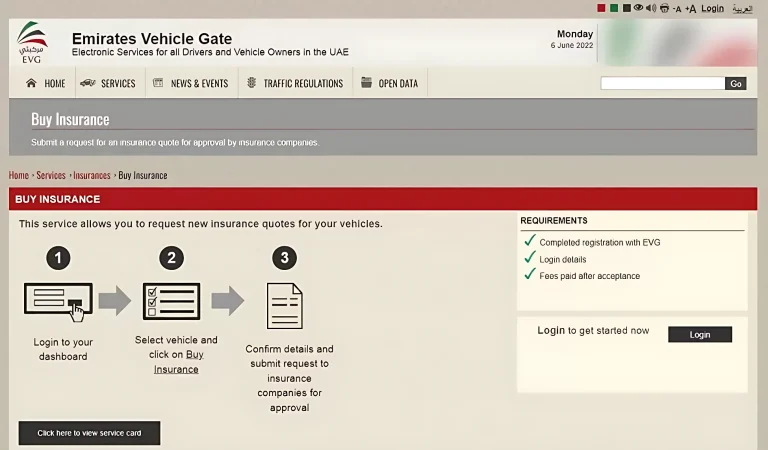Click the Login link in the top bar
Viewport: 768px width, 450px height.
point(712,8)
